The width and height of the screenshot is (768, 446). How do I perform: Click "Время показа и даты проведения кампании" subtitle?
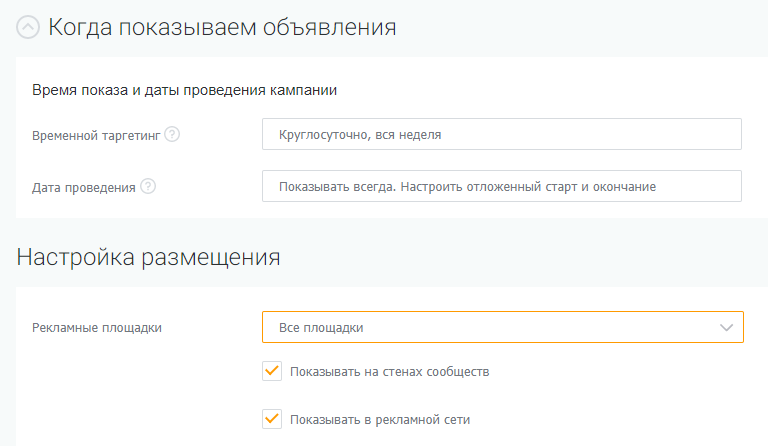(184, 90)
